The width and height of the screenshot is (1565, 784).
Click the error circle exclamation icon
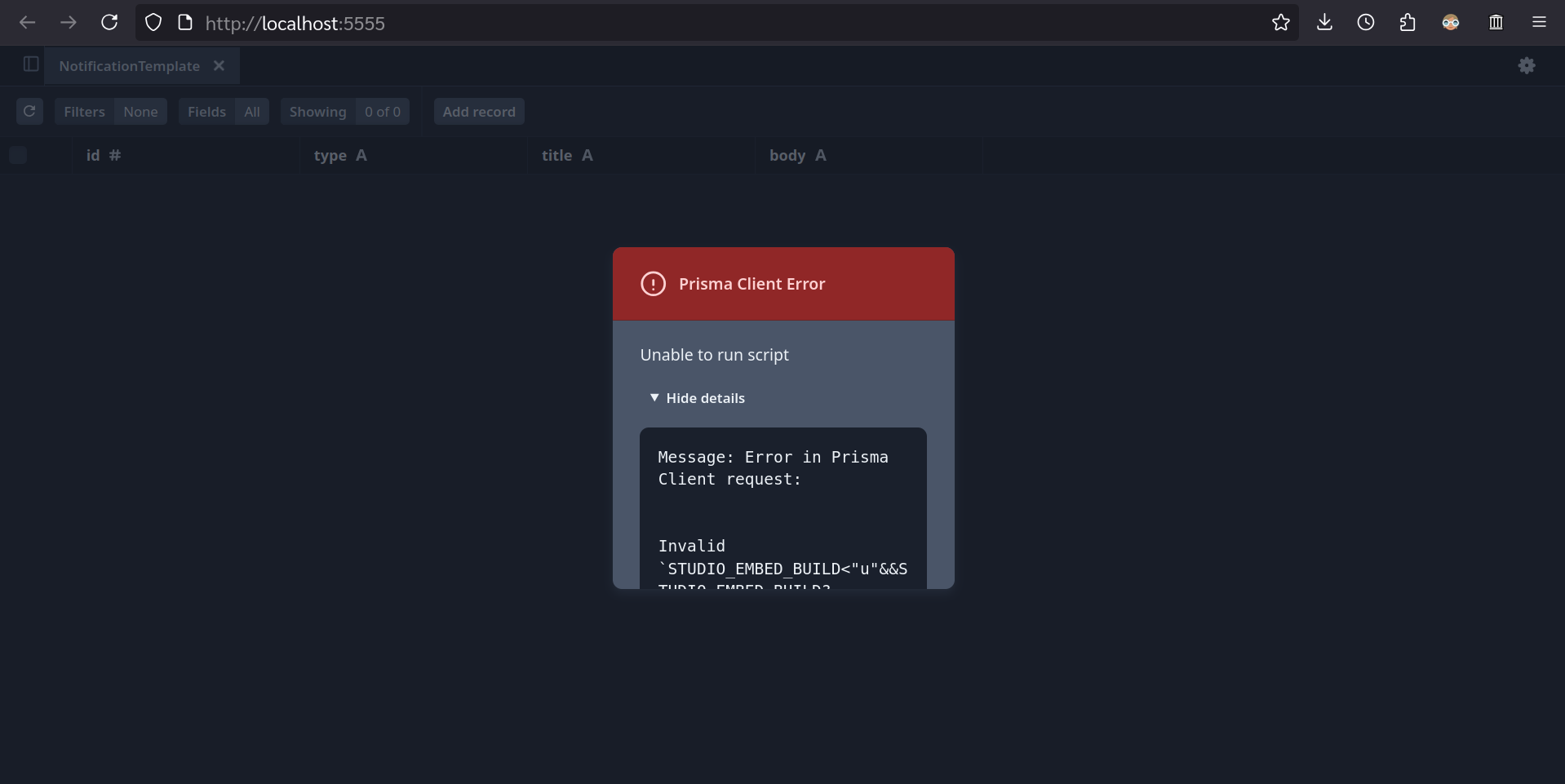coord(653,284)
